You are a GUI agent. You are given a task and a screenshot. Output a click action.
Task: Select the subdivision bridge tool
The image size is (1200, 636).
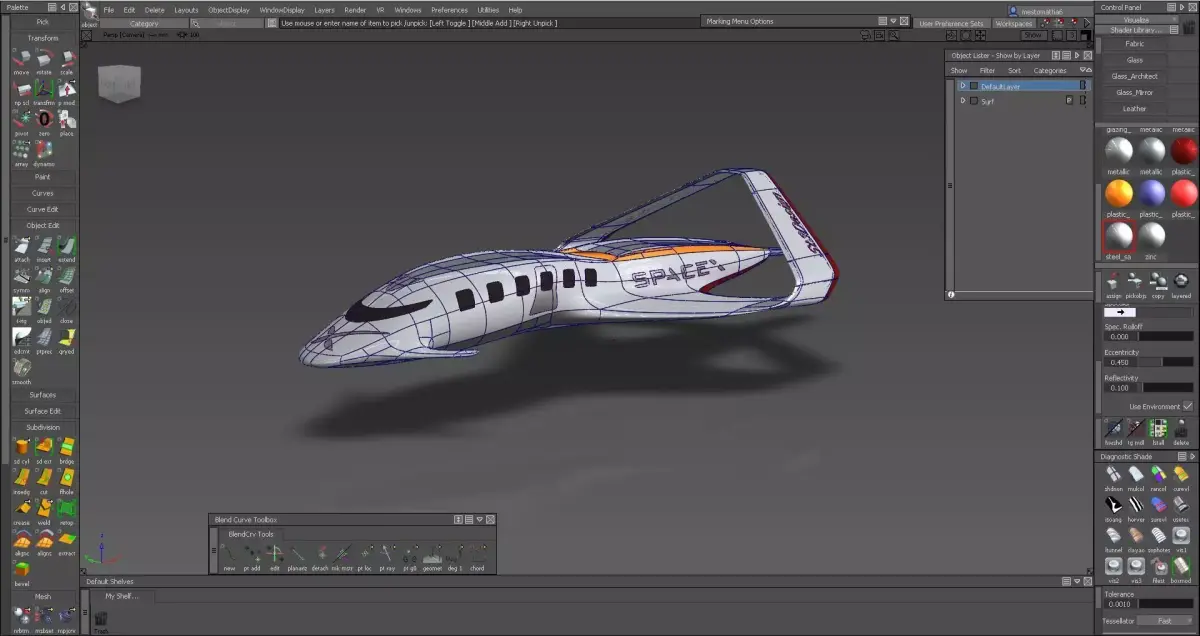coord(66,449)
